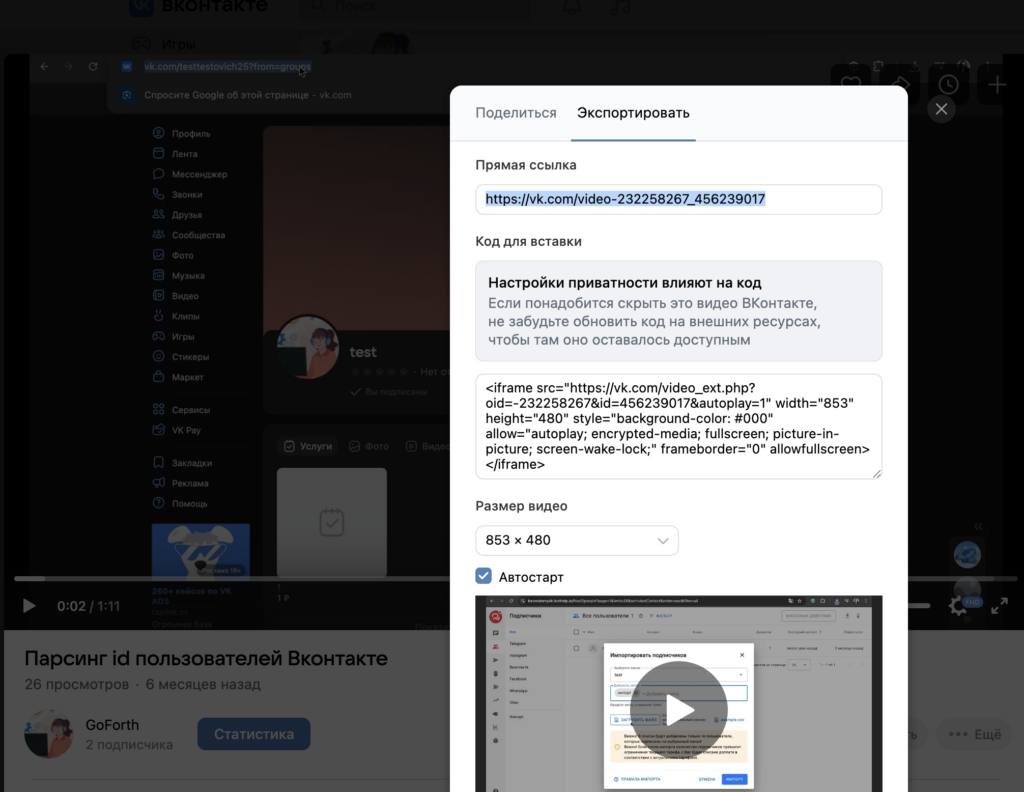Select the Экспортировать tab
This screenshot has width=1024, height=792.
coord(633,113)
